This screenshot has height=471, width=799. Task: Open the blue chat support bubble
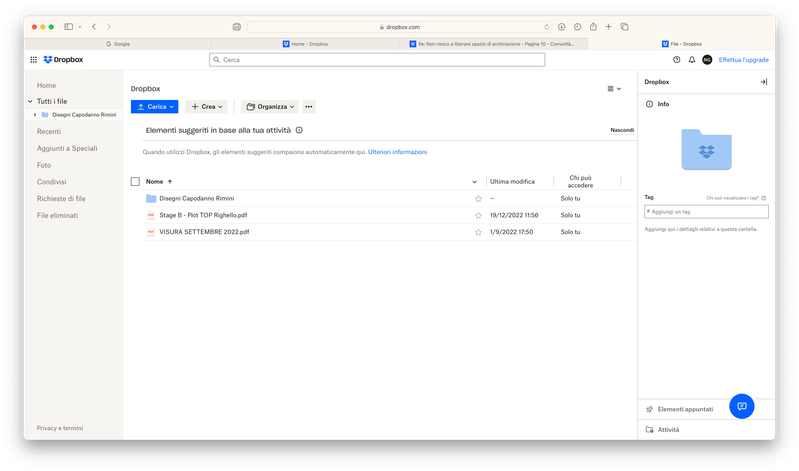coord(742,406)
